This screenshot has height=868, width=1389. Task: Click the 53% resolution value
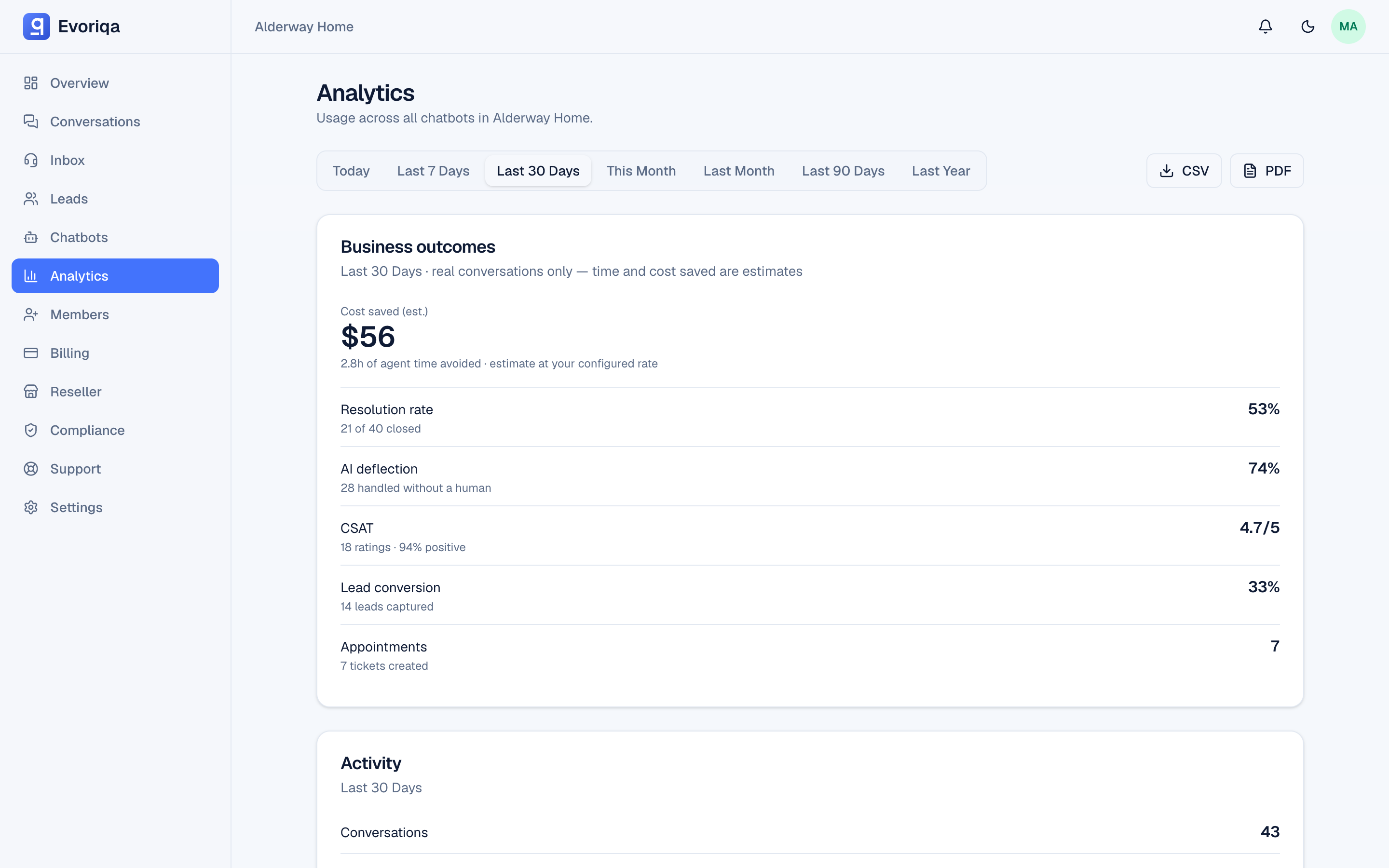[1263, 409]
